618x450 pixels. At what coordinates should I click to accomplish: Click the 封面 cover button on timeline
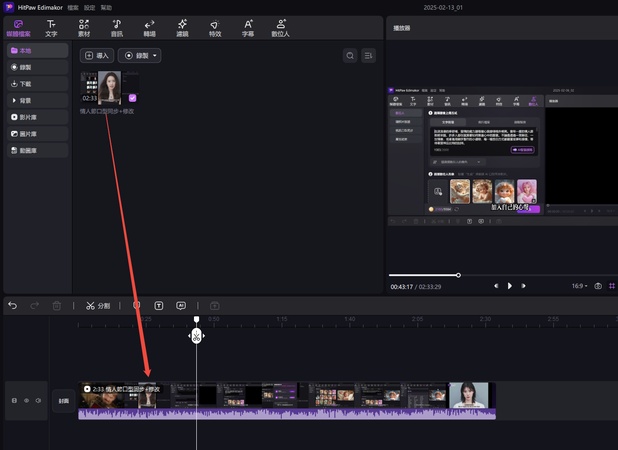pyautogui.click(x=64, y=400)
